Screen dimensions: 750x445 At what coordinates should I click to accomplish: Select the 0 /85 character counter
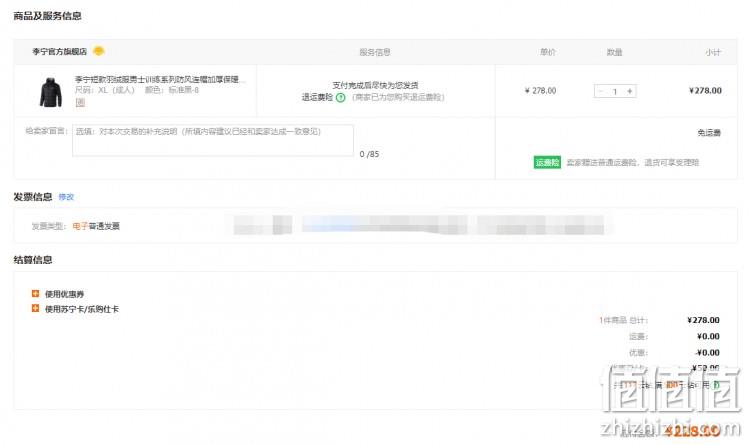pos(369,154)
